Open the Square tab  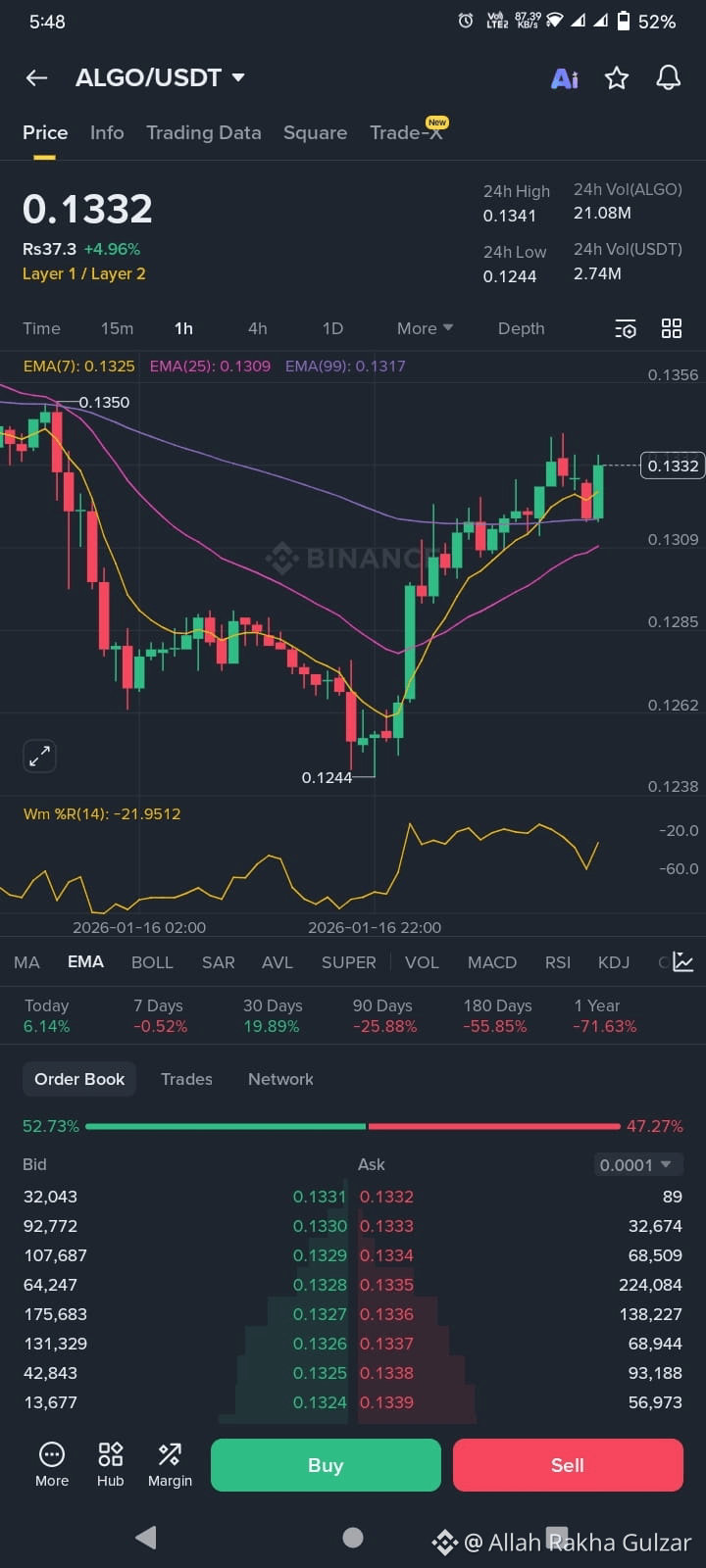point(315,132)
